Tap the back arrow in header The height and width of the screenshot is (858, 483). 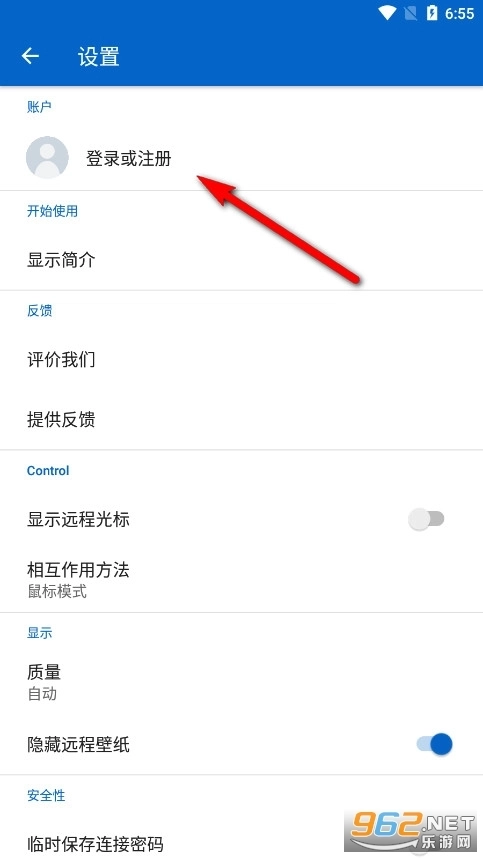[x=30, y=56]
